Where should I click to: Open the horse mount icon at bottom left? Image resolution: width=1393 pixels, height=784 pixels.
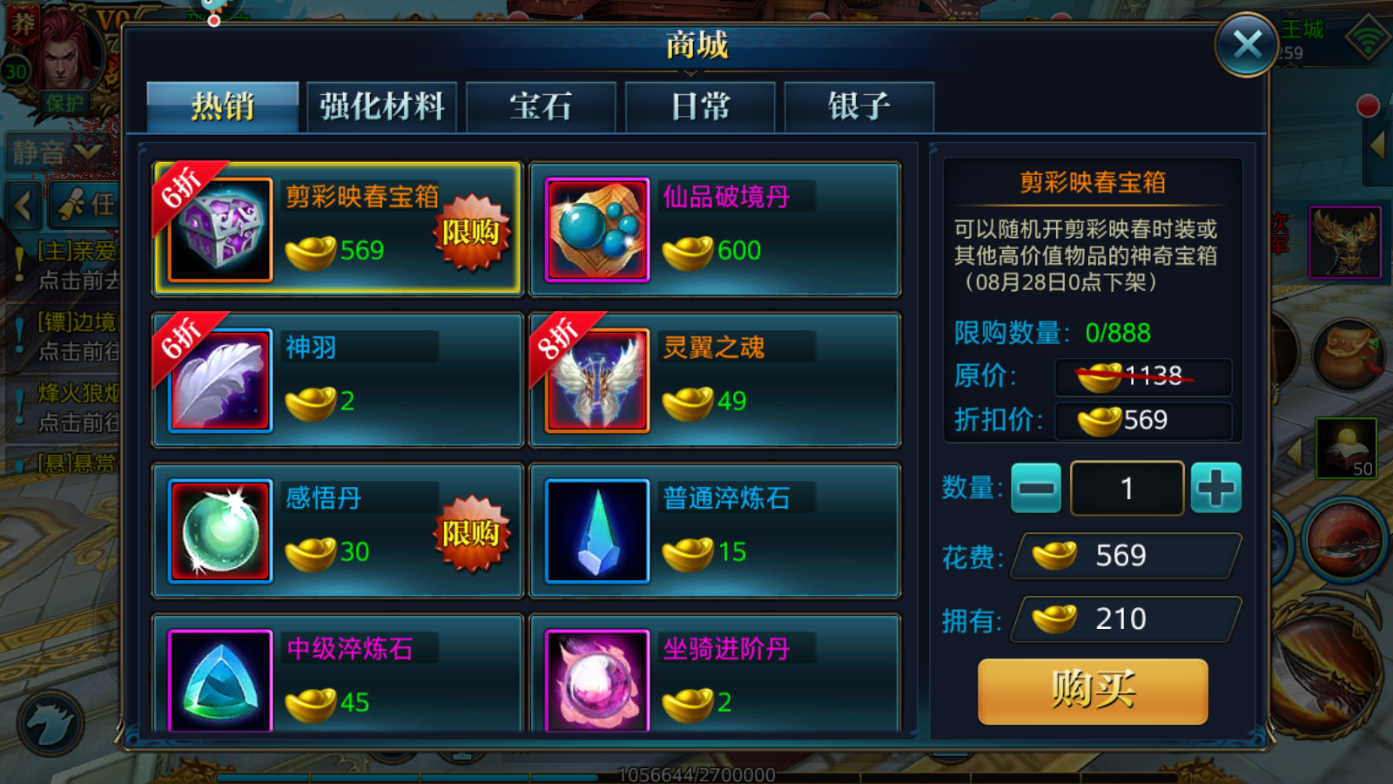click(x=50, y=722)
